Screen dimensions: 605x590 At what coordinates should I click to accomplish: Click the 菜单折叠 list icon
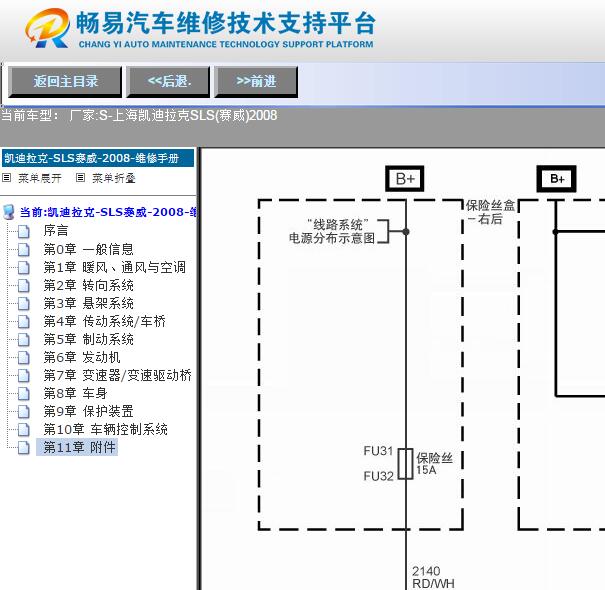(x=80, y=178)
